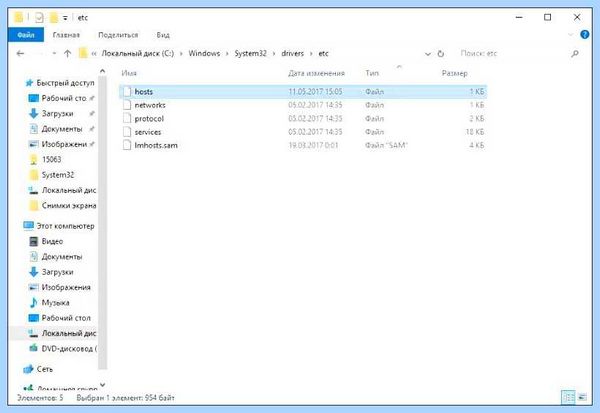Click System32 breadcrumb in address bar
Image resolution: width=600 pixels, height=413 pixels.
tap(250, 53)
